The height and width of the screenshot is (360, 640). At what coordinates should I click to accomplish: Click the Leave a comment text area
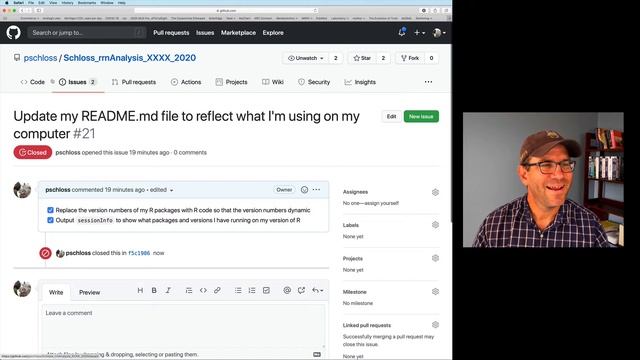click(x=183, y=327)
